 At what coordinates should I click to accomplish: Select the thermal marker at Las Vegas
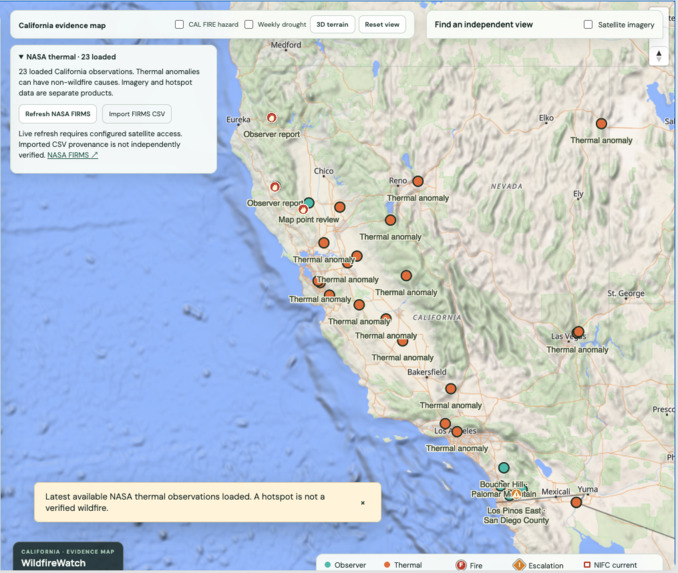pos(578,332)
